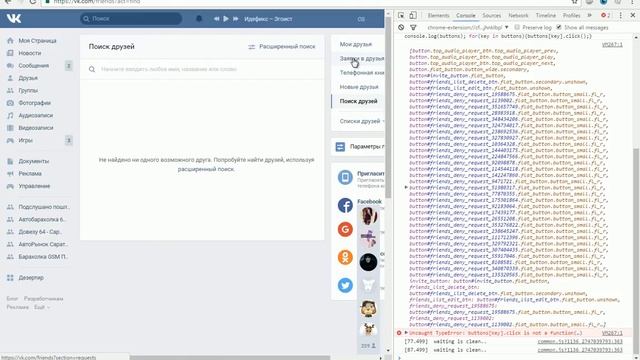
Task: Toggle the console filter funnel icon
Action: point(413,27)
